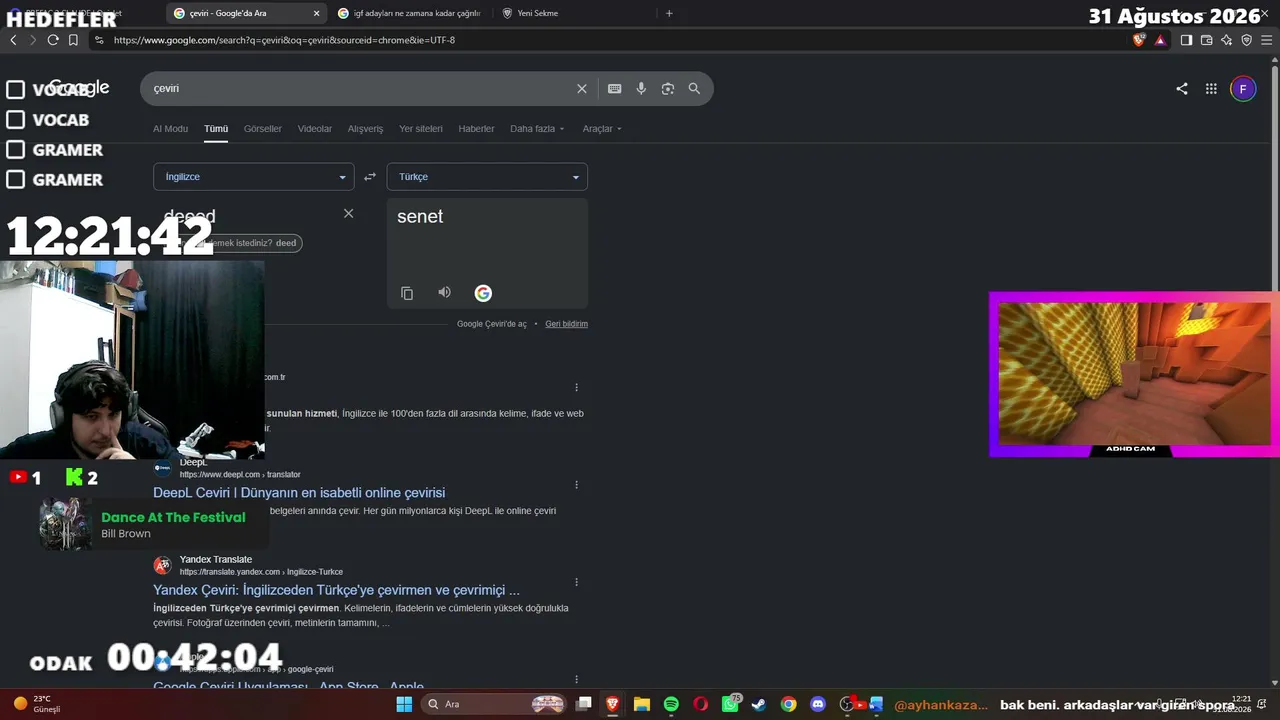Open the browser hamburger menu
Image resolution: width=1280 pixels, height=720 pixels.
1267,40
